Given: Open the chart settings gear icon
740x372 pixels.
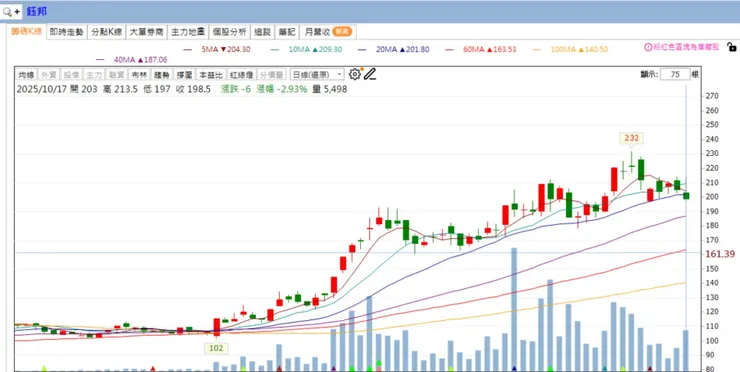Looking at the screenshot, I should [354, 74].
